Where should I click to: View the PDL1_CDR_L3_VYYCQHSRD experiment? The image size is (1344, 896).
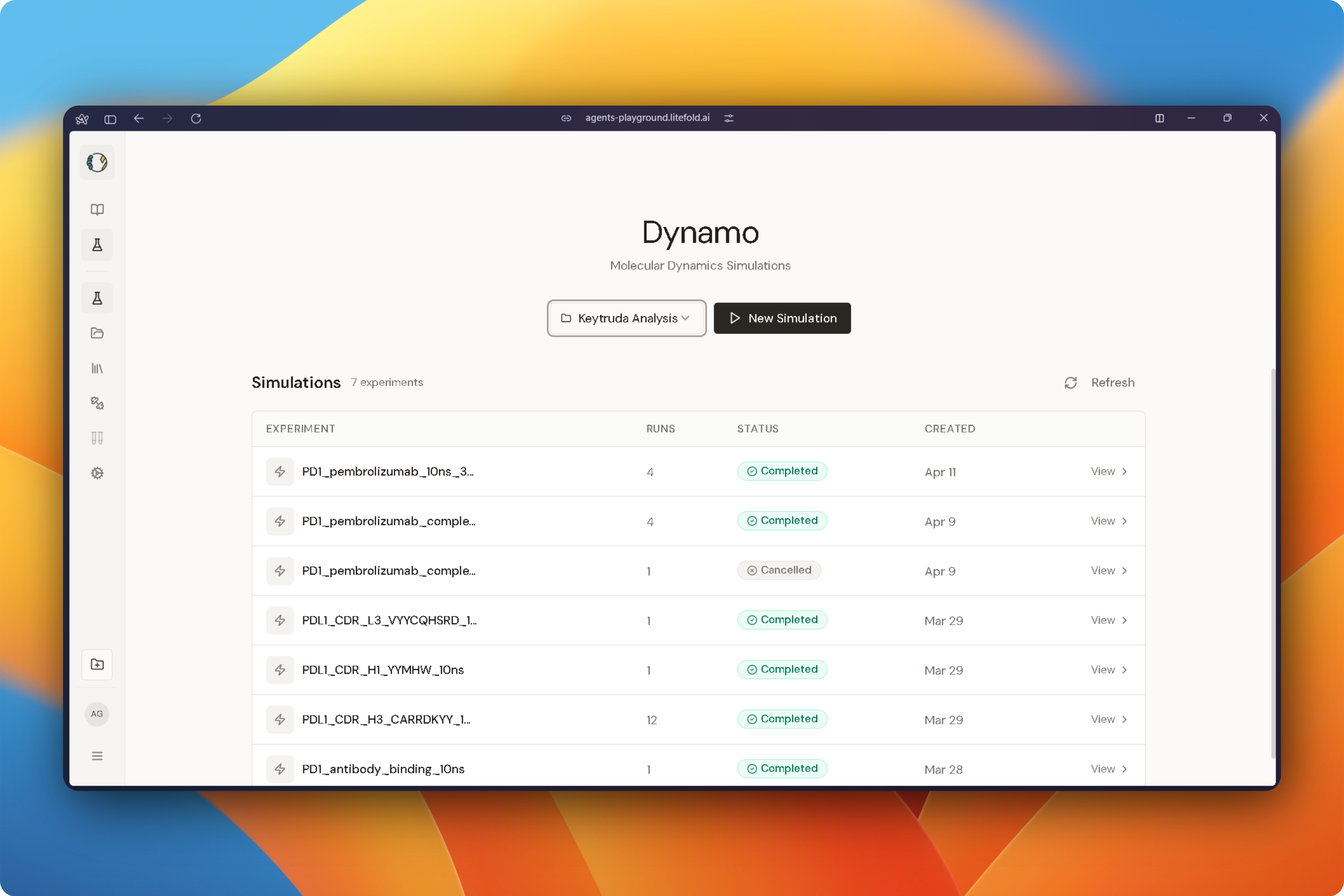point(1108,620)
